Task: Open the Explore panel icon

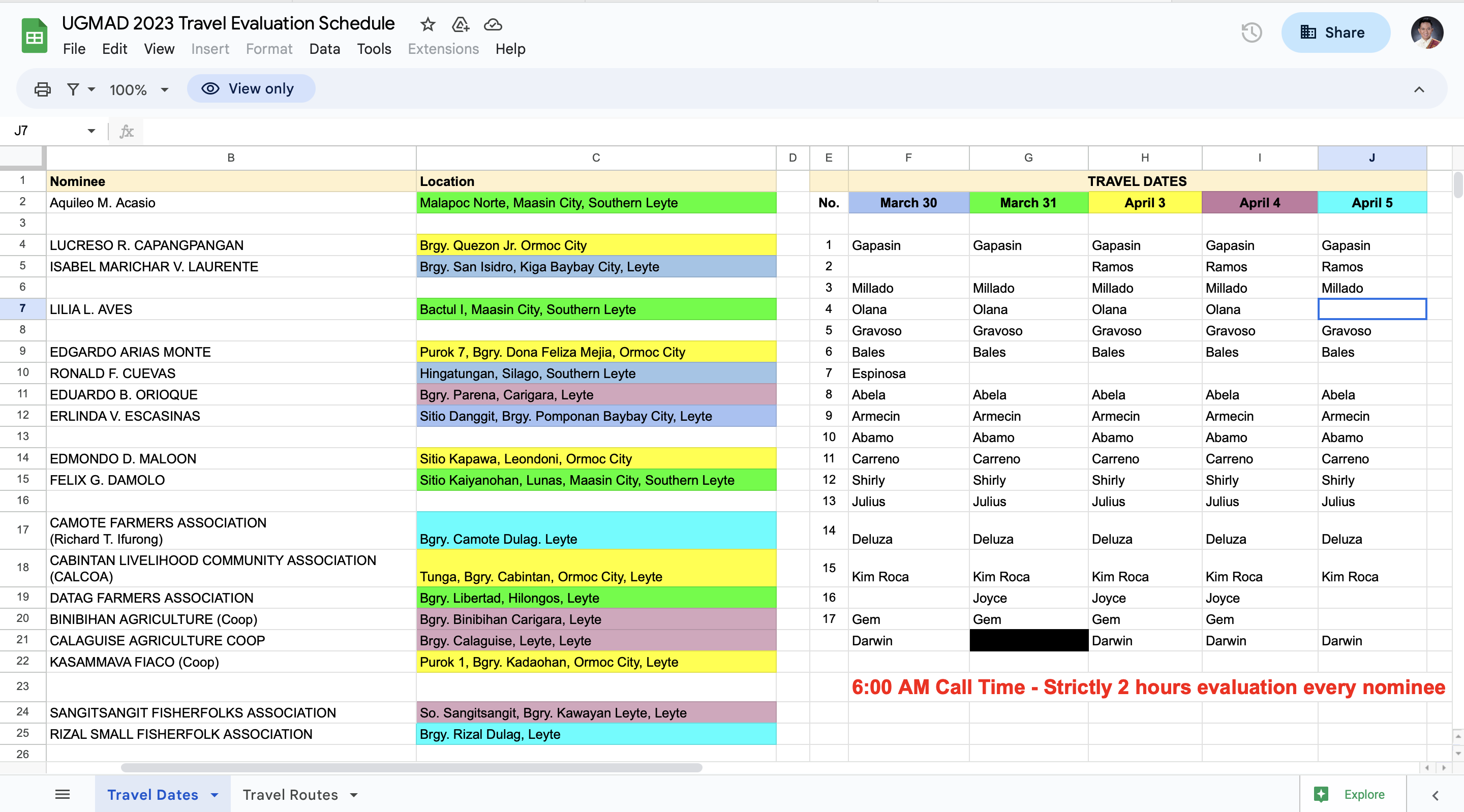Action: (x=1321, y=794)
